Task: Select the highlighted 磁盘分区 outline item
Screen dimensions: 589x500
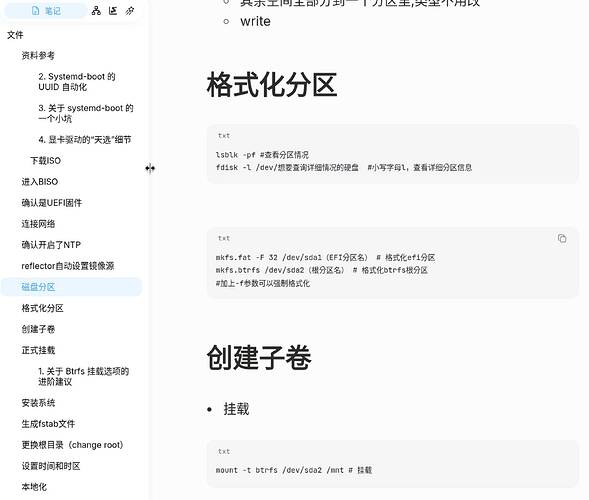Action: (71, 287)
